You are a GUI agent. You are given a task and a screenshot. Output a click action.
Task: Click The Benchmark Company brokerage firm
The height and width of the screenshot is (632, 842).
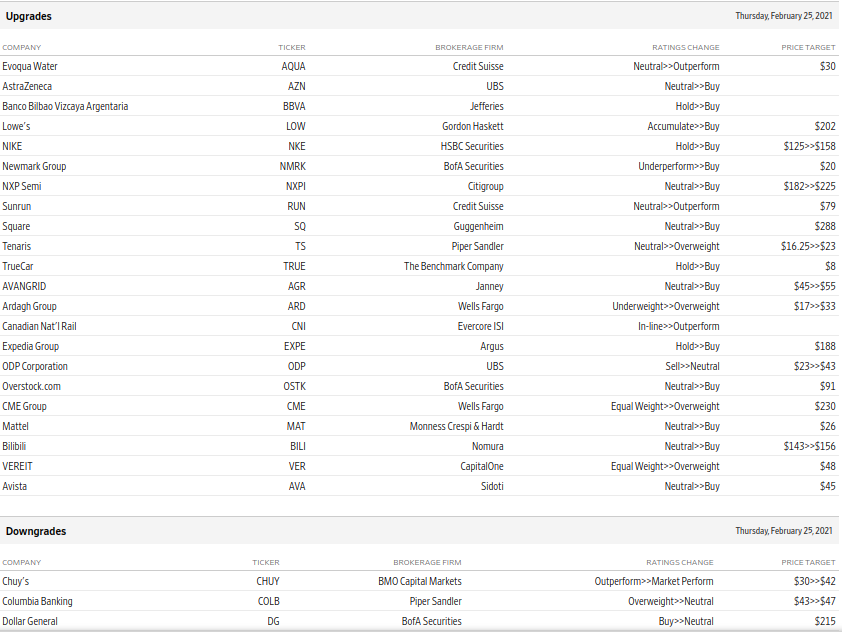point(454,266)
